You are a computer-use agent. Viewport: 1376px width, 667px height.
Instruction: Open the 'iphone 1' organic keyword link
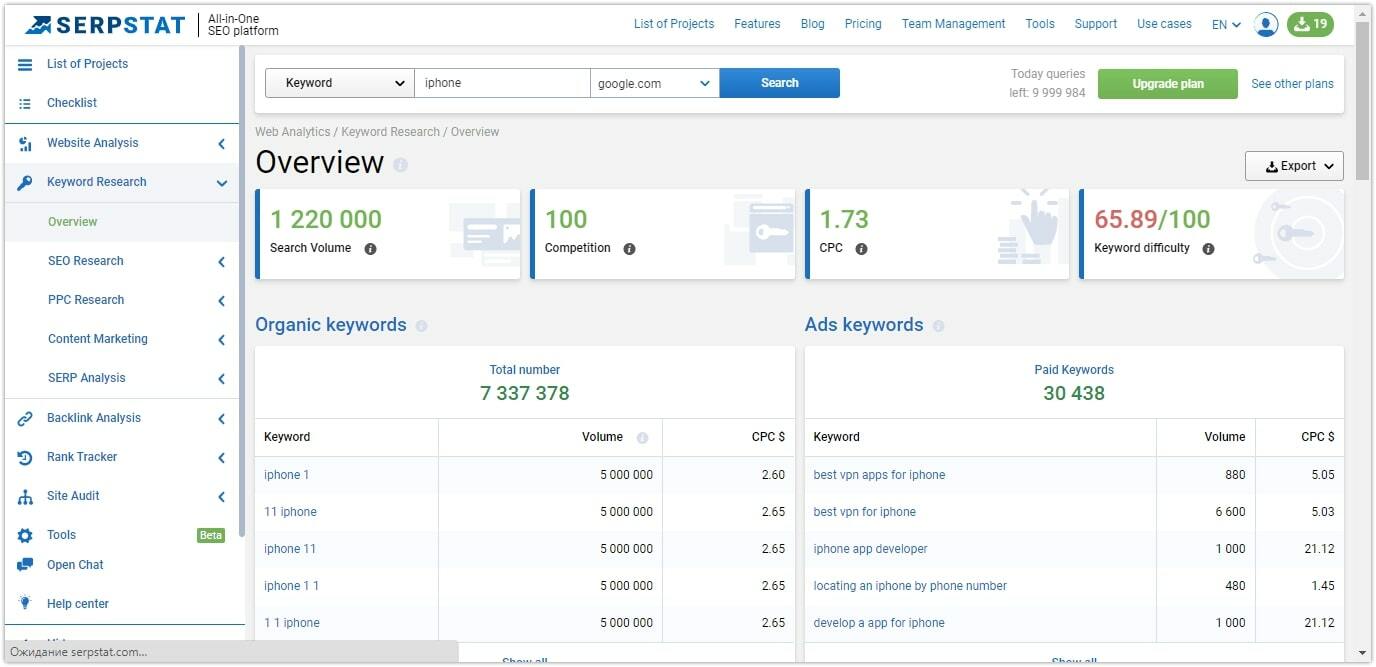click(287, 475)
